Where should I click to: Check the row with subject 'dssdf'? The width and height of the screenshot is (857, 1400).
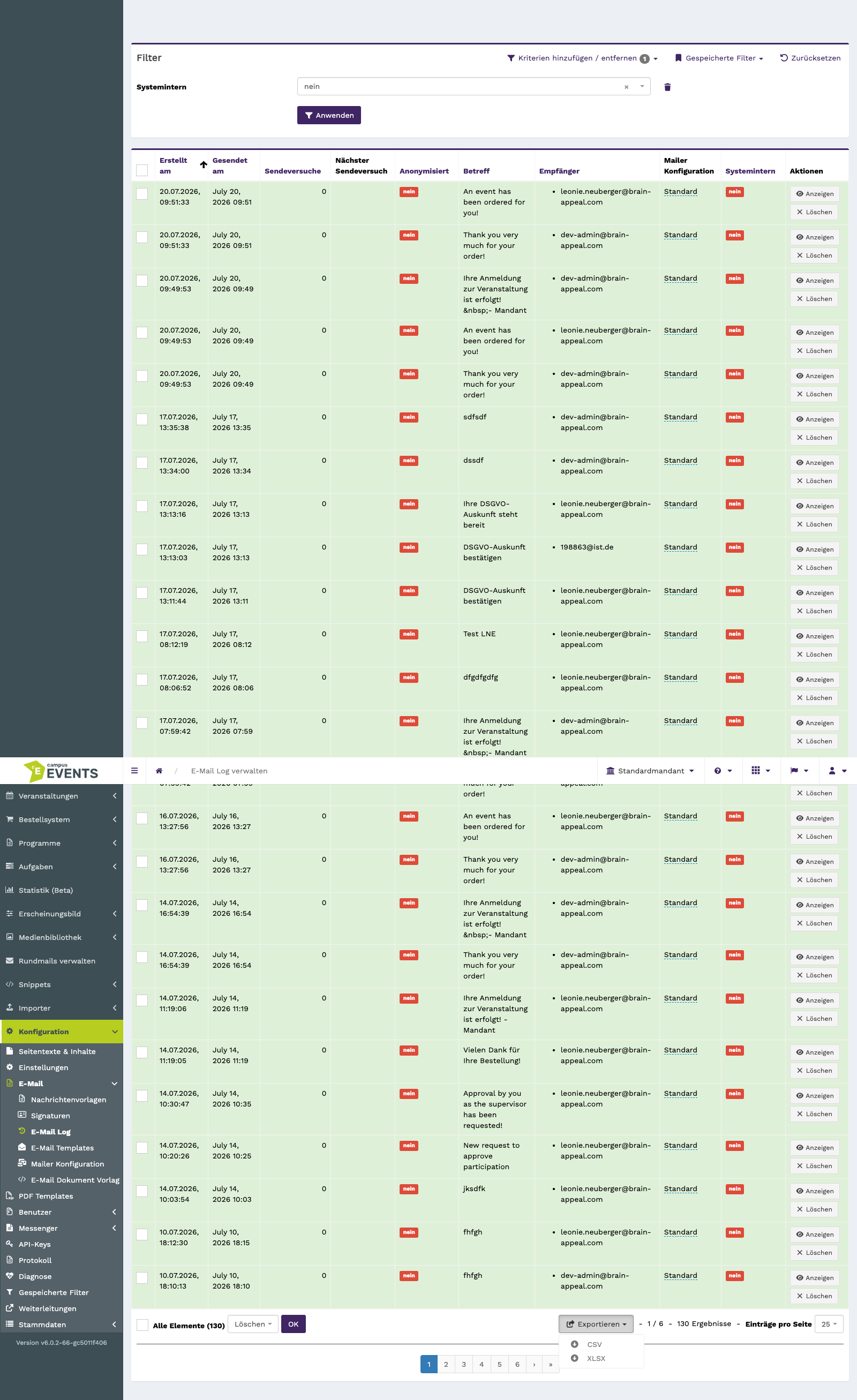(142, 463)
